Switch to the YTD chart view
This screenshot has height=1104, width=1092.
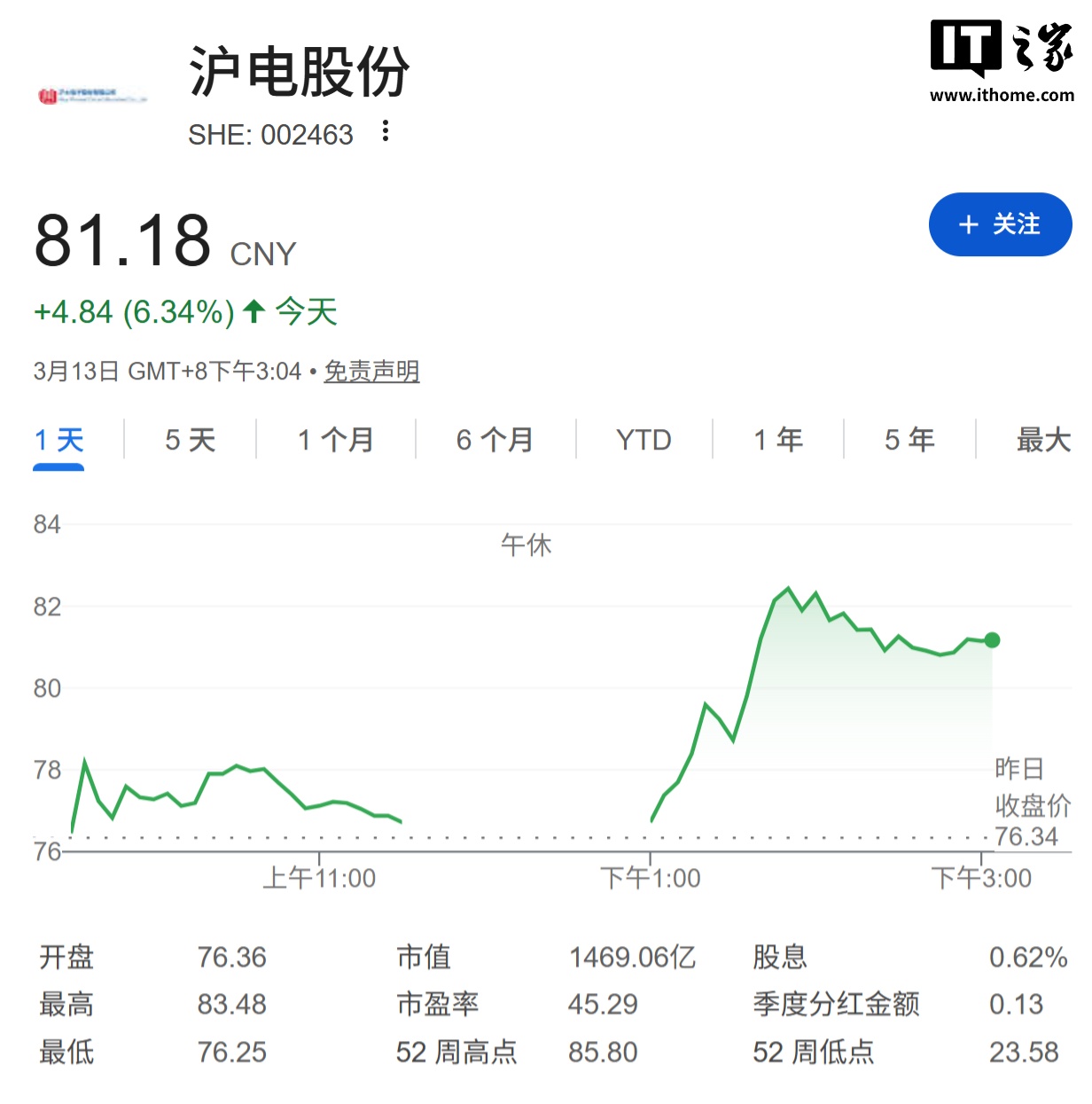click(642, 439)
